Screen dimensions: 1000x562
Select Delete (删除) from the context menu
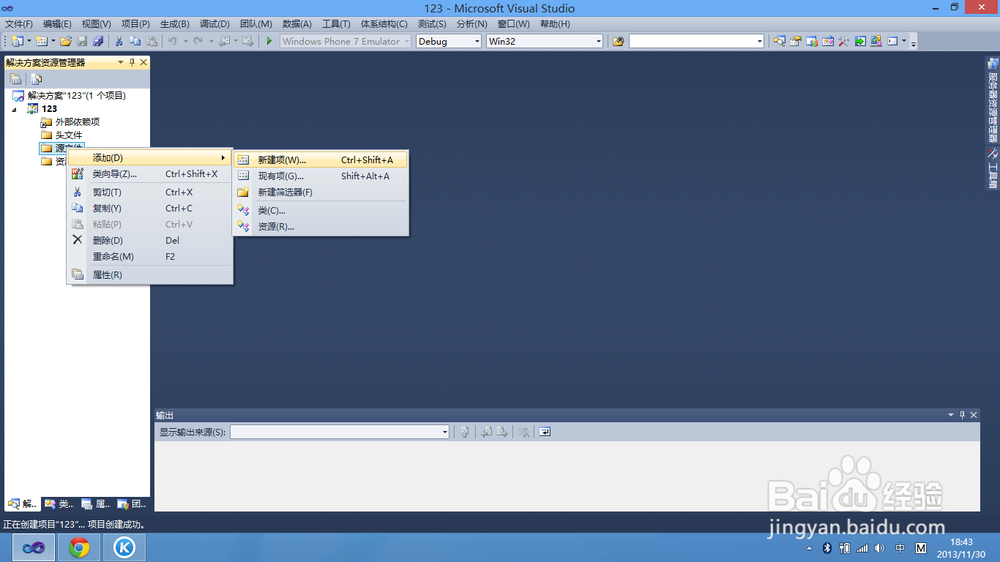[150, 240]
